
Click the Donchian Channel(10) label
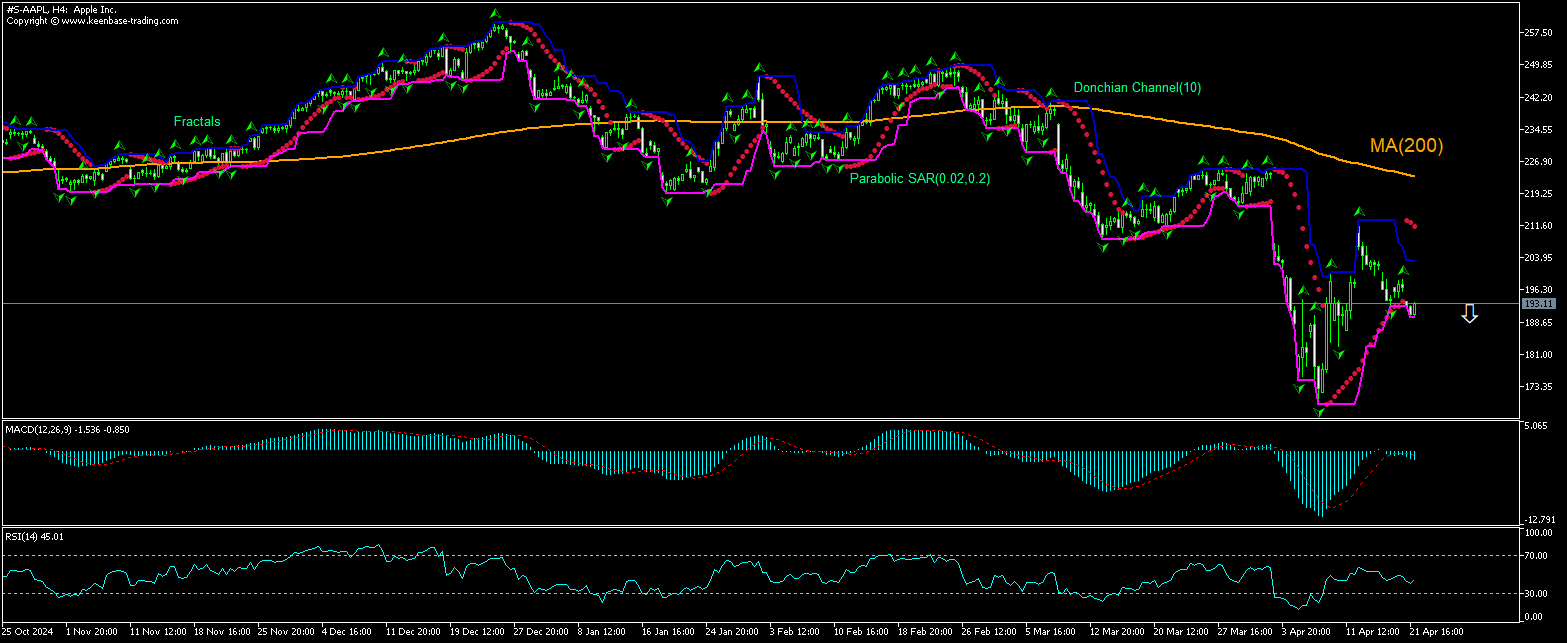[1137, 88]
